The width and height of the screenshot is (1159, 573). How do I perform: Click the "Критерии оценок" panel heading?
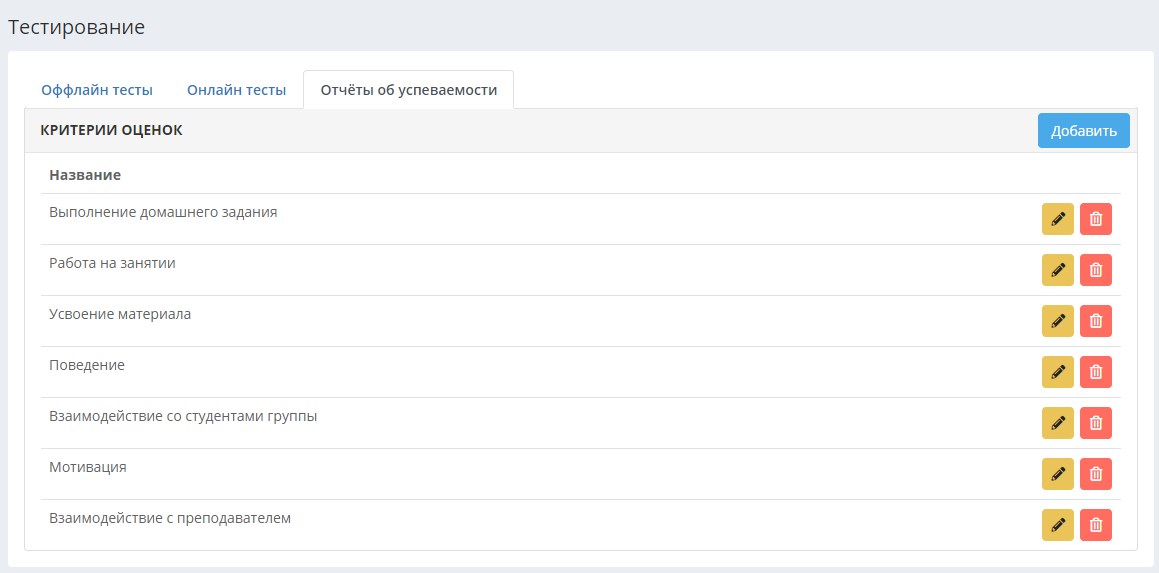pos(111,130)
